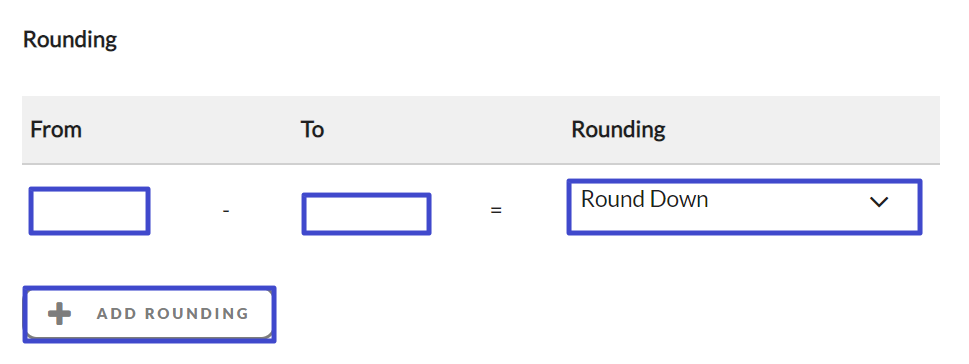969x364 pixels.
Task: Place cursor in the empty From box
Action: pyautogui.click(x=90, y=211)
